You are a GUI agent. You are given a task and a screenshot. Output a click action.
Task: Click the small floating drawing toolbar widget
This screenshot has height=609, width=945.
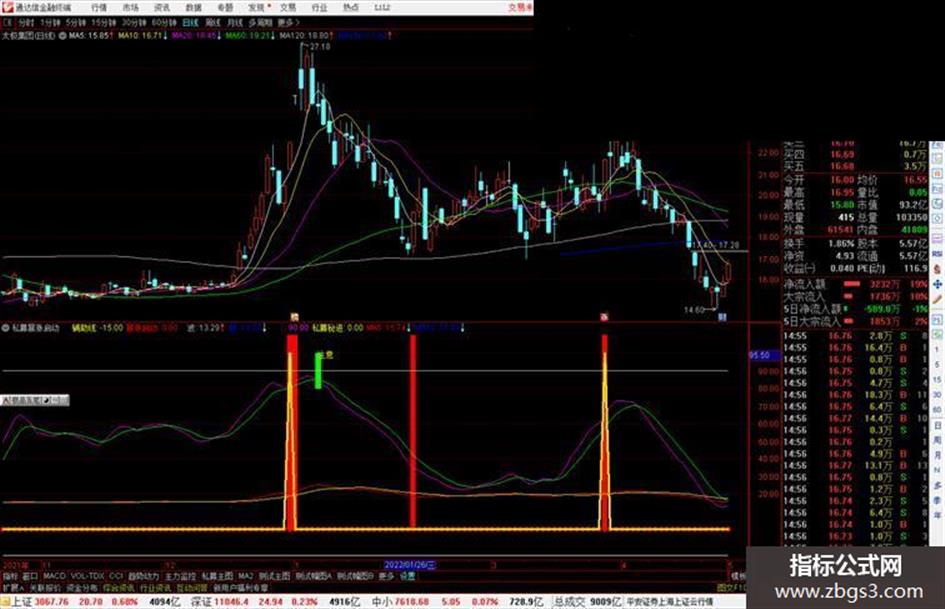click(x=35, y=400)
